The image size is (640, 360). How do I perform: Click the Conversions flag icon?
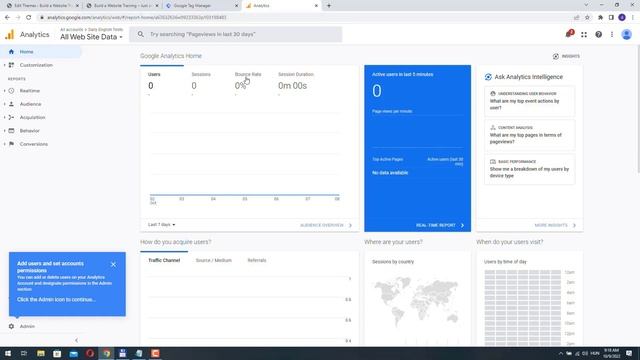click(x=11, y=144)
